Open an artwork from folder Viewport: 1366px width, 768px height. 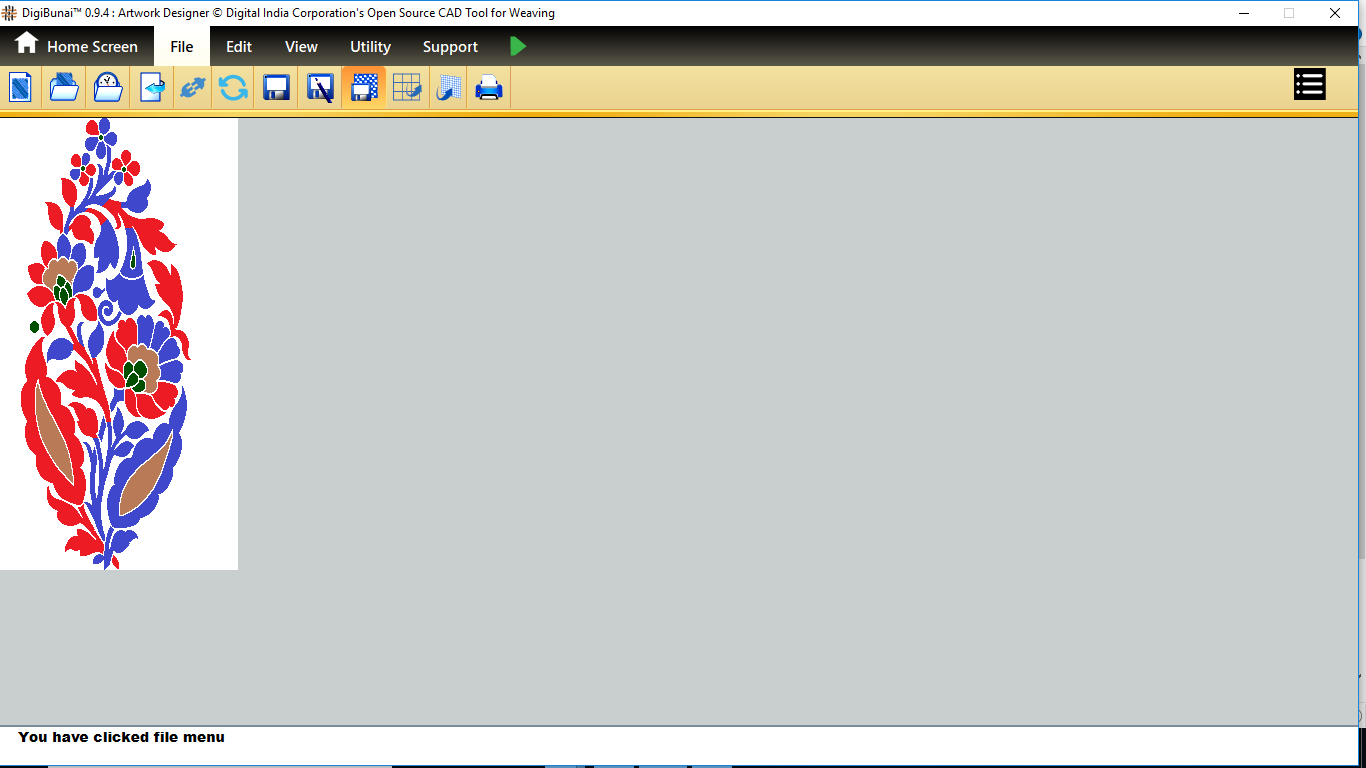point(64,88)
